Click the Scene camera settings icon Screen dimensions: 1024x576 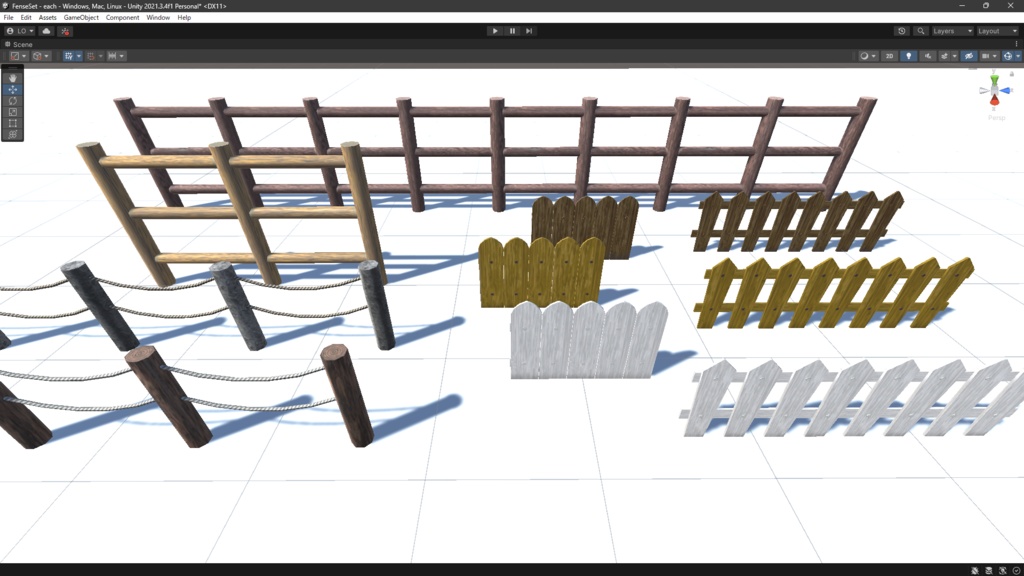tap(985, 56)
